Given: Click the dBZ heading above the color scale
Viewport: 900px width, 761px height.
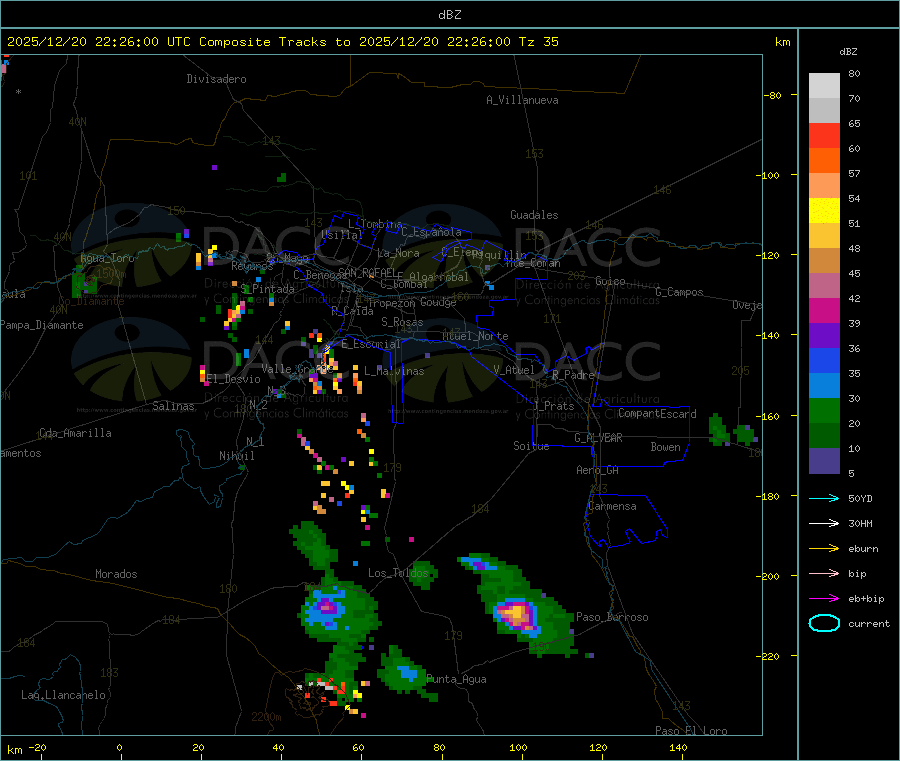Looking at the screenshot, I should pos(848,52).
